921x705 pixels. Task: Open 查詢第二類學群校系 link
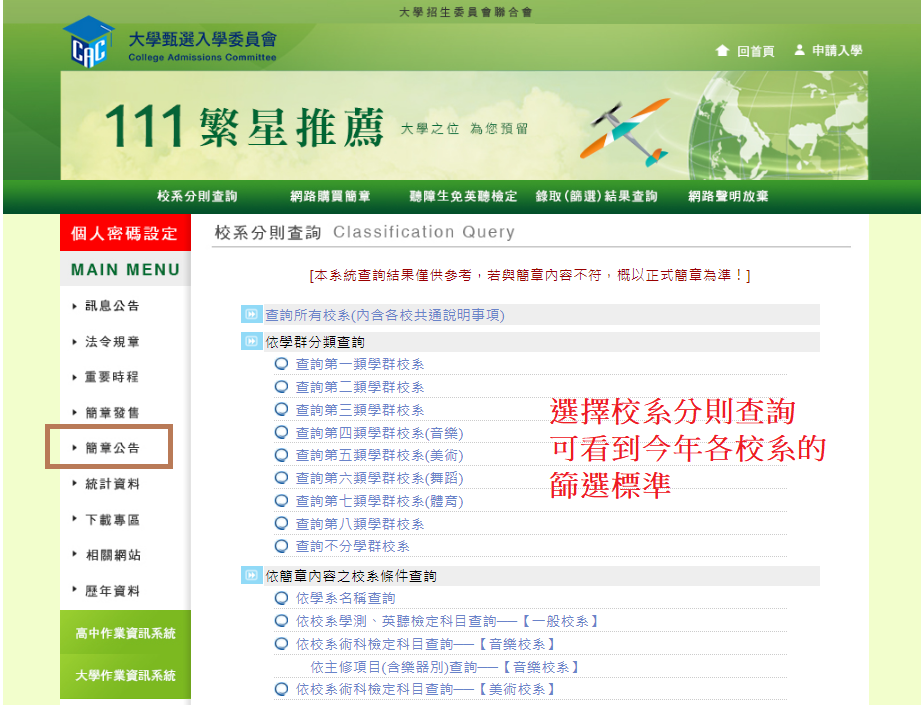pyautogui.click(x=359, y=387)
